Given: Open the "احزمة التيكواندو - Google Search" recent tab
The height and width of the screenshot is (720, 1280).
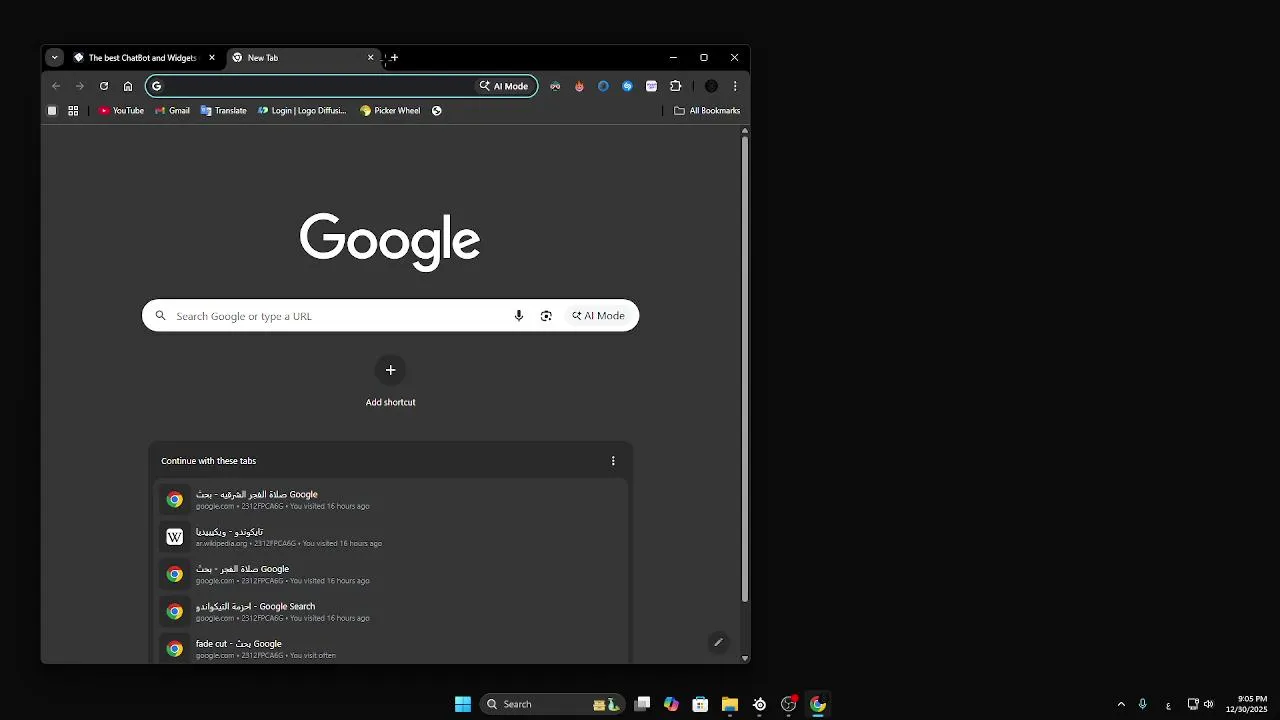Looking at the screenshot, I should pos(390,612).
